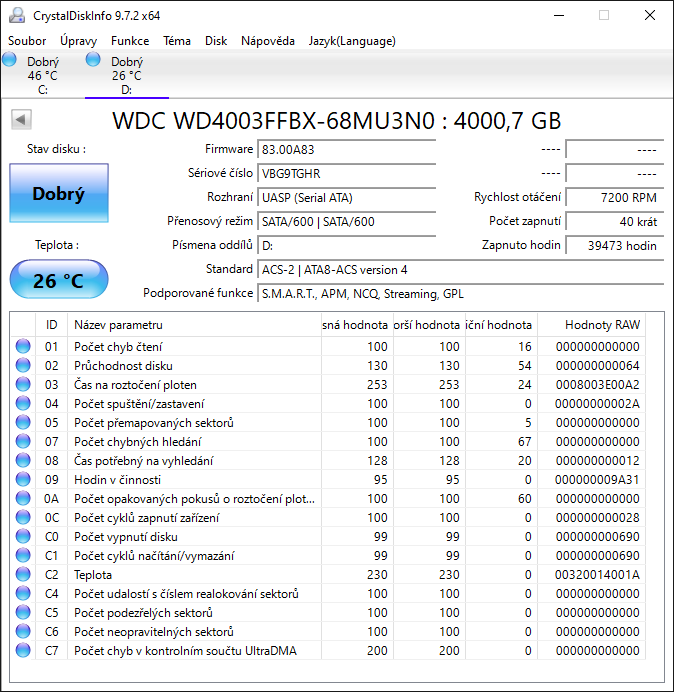Select the Počet neopravitelných sektorů text
The height and width of the screenshot is (692, 674).
[154, 632]
